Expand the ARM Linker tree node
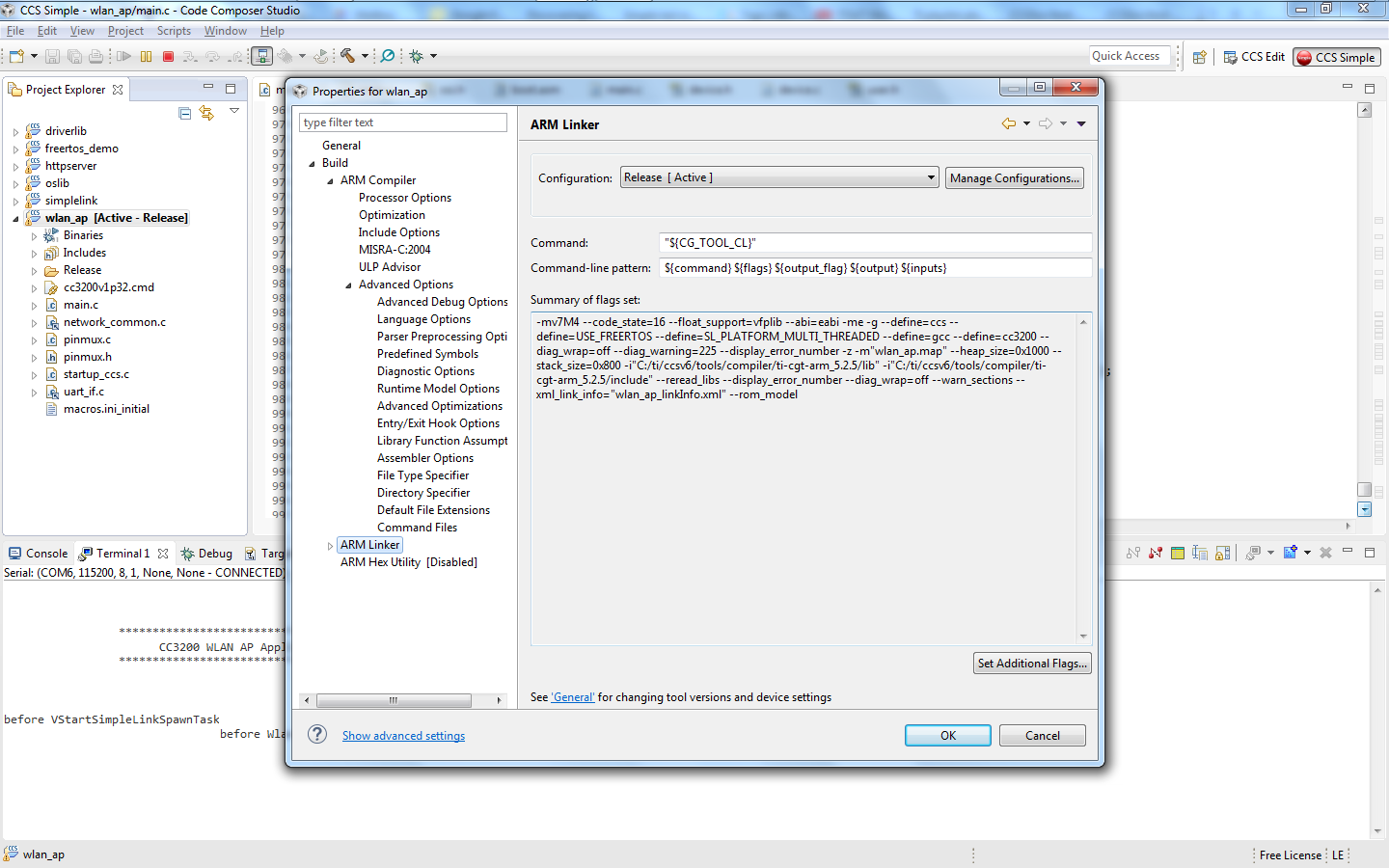 (x=330, y=546)
